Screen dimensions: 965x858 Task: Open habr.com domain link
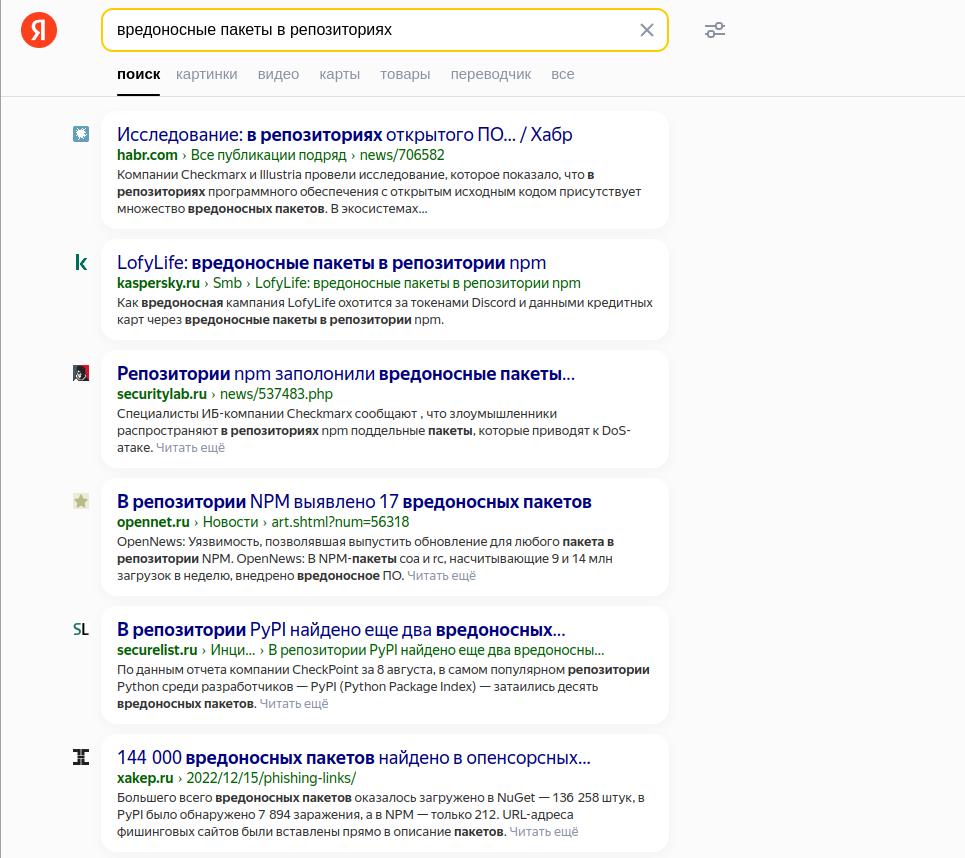coord(147,155)
